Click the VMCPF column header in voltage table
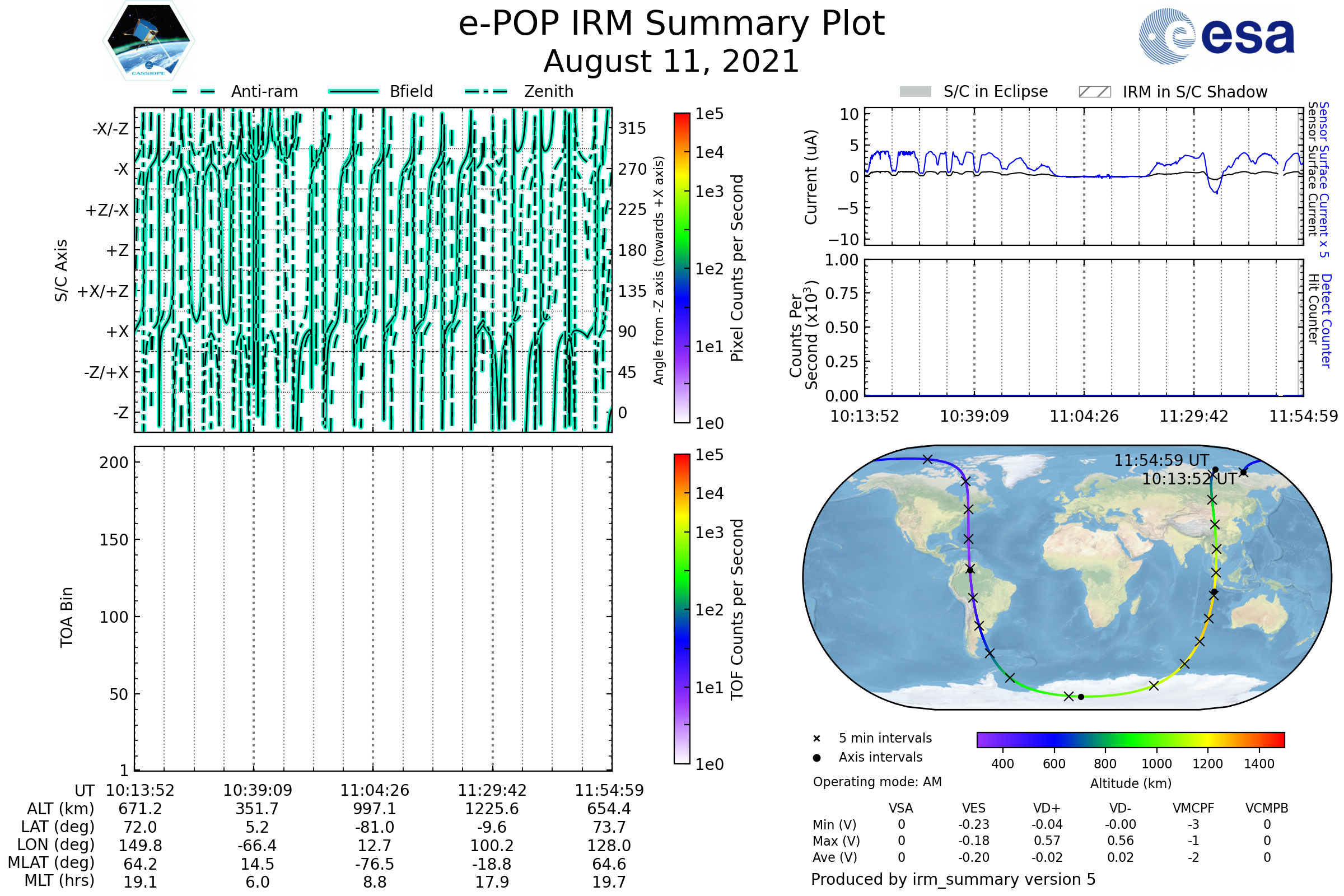The width and height of the screenshot is (1344, 896). pos(1193,808)
